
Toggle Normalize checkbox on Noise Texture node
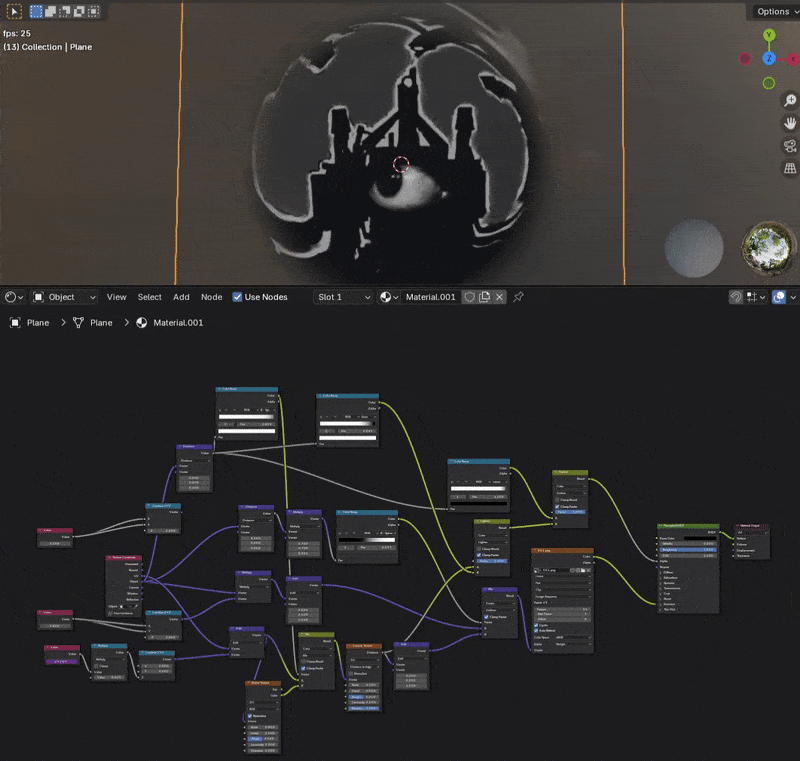(250, 716)
